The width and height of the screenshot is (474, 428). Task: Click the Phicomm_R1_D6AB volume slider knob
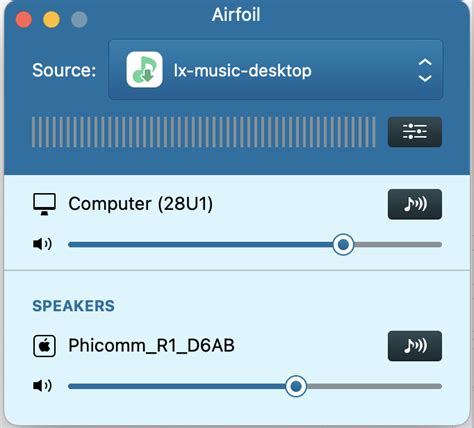[296, 386]
